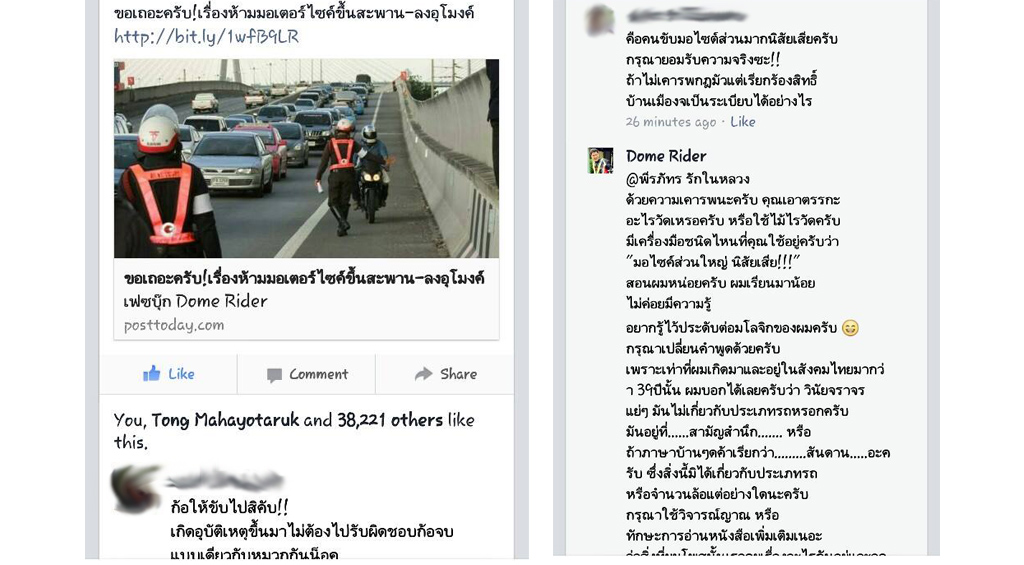The width and height of the screenshot is (1024, 565).
Task: Visit the posttoday.com source link
Action: (x=174, y=325)
